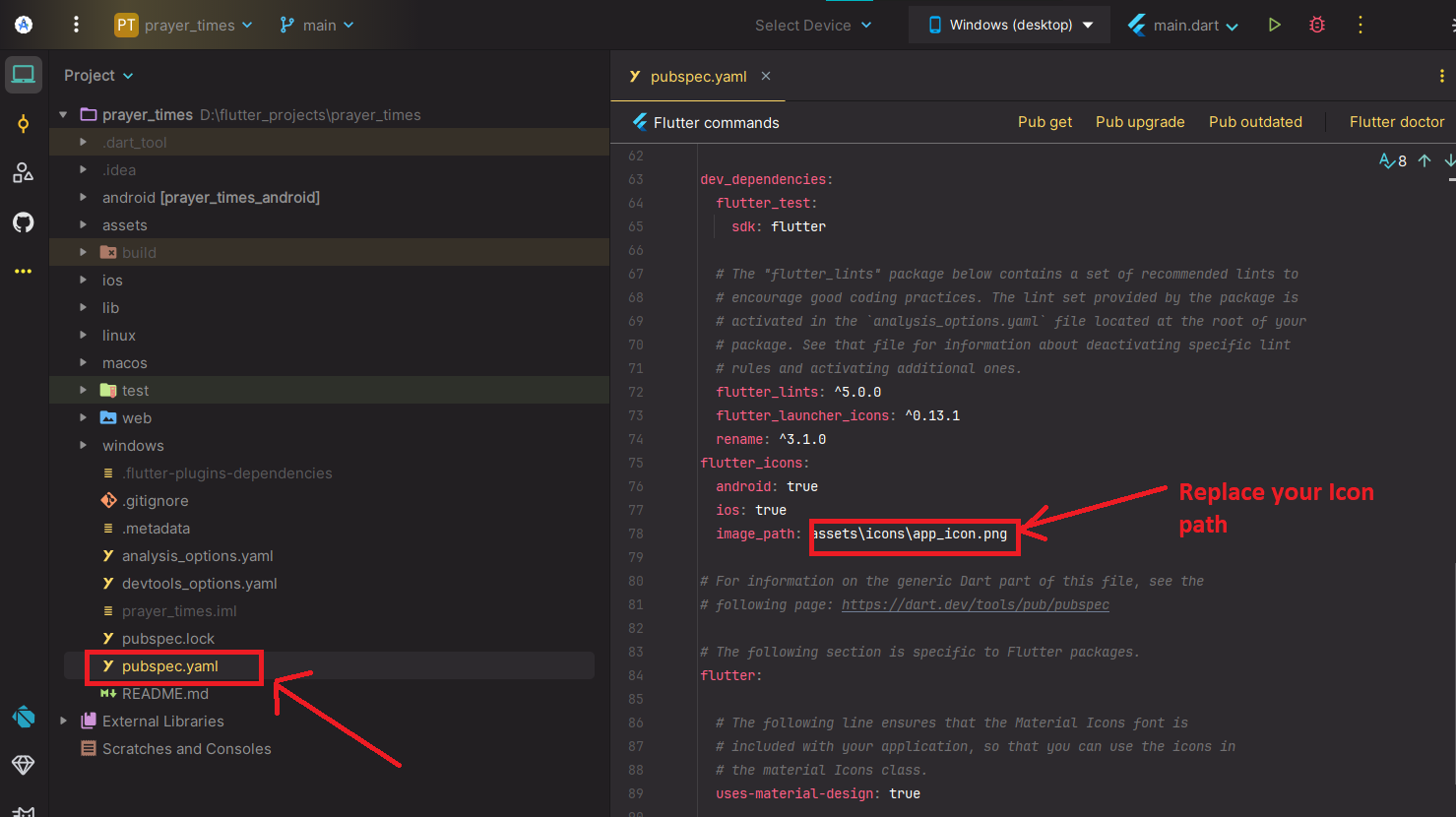Click the Run green play icon

tap(1274, 25)
